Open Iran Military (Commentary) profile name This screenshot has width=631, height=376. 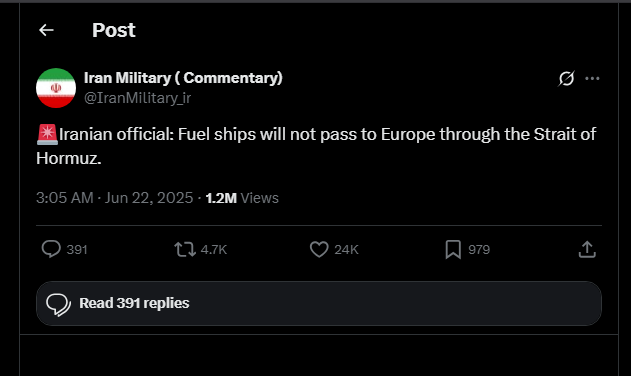[183, 78]
